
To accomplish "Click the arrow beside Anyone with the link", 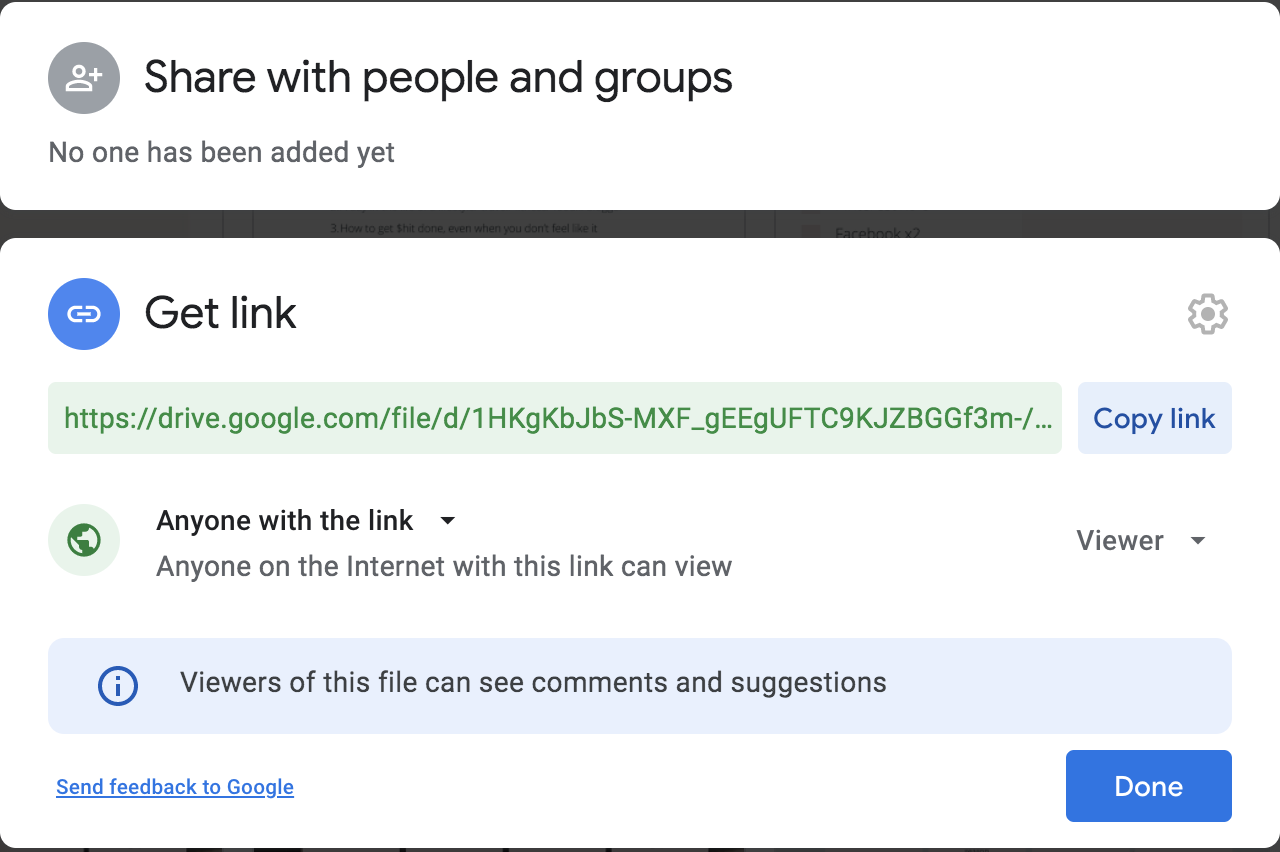I will click(x=448, y=521).
